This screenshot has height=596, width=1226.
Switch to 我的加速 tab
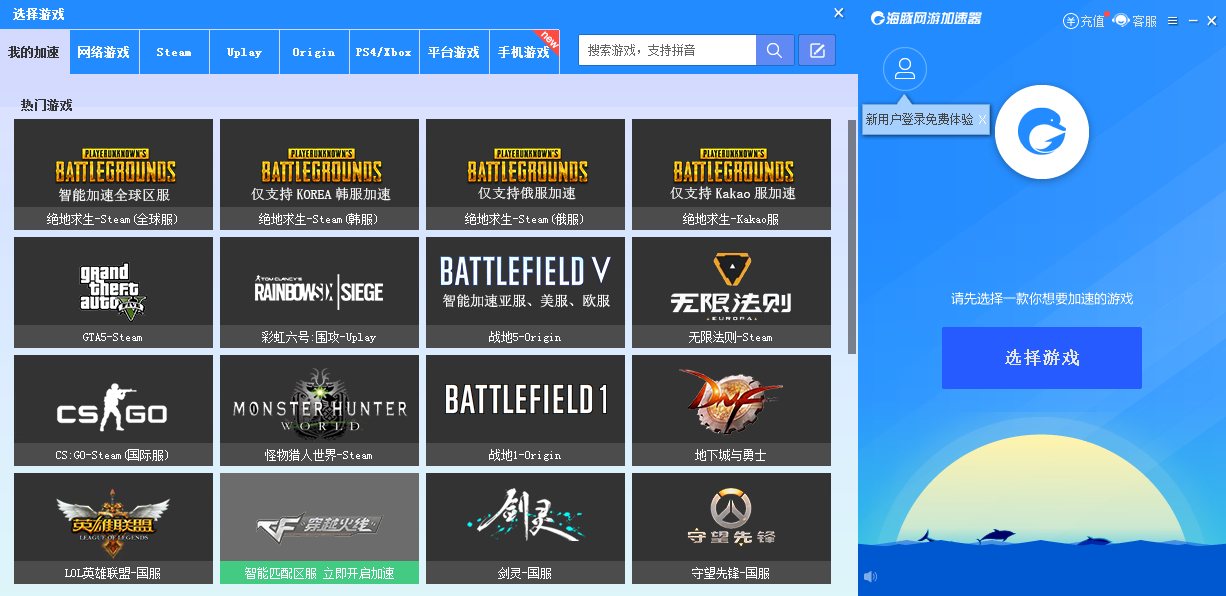33,52
